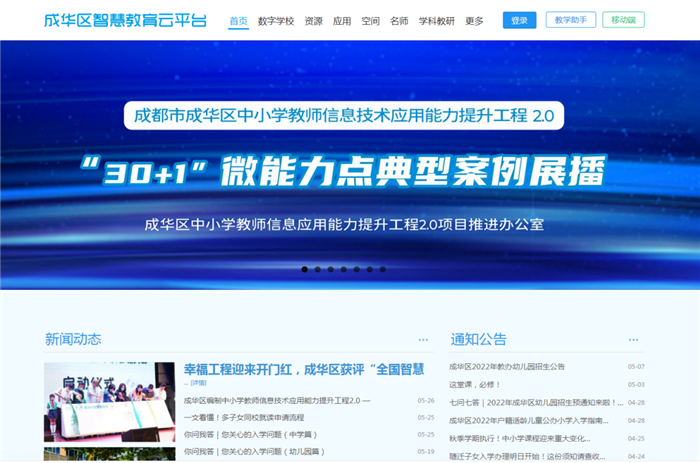
Task: Click the 新闻动态 section heading
Action: [x=73, y=339]
